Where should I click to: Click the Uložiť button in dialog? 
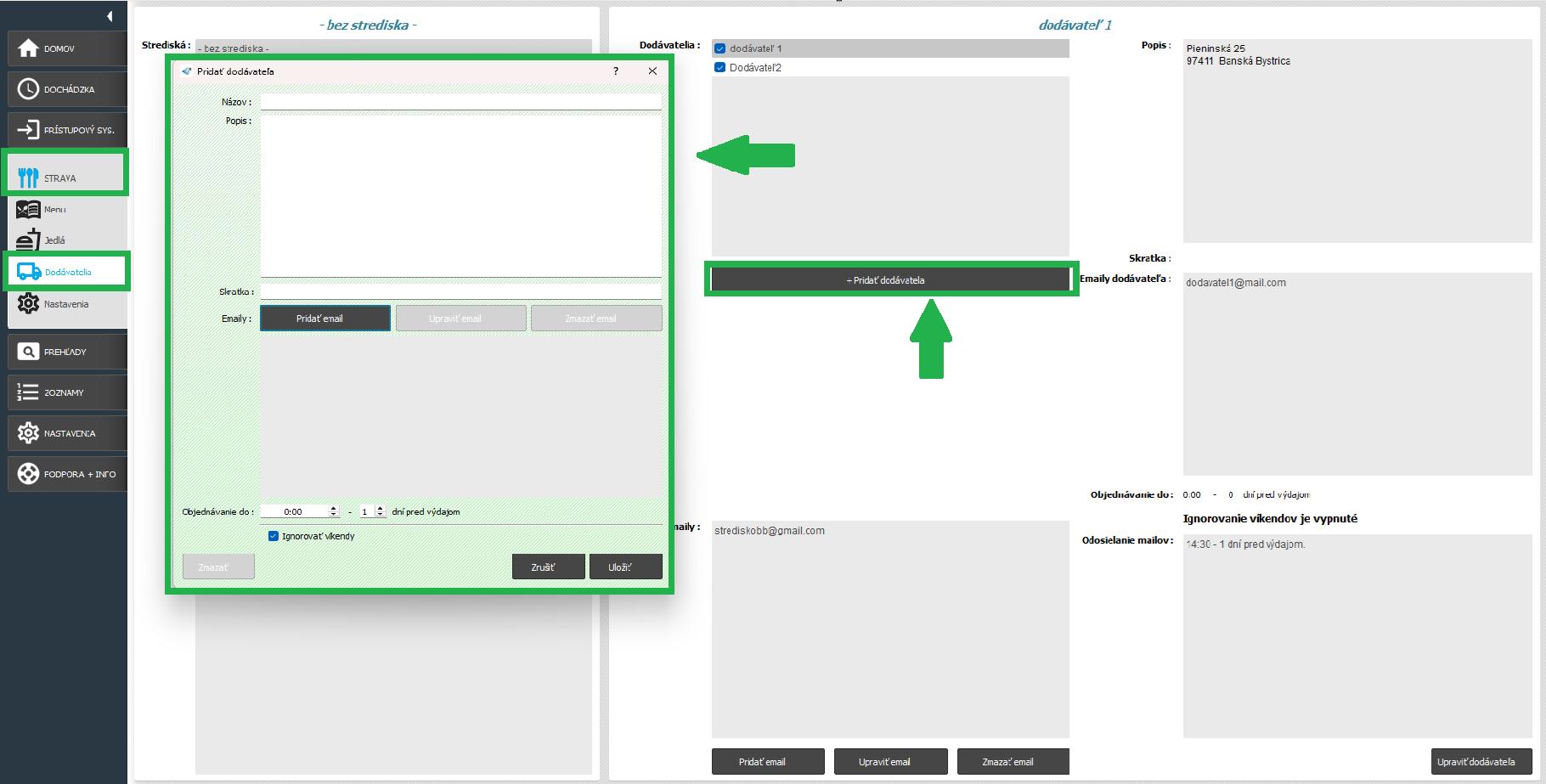[x=625, y=567]
